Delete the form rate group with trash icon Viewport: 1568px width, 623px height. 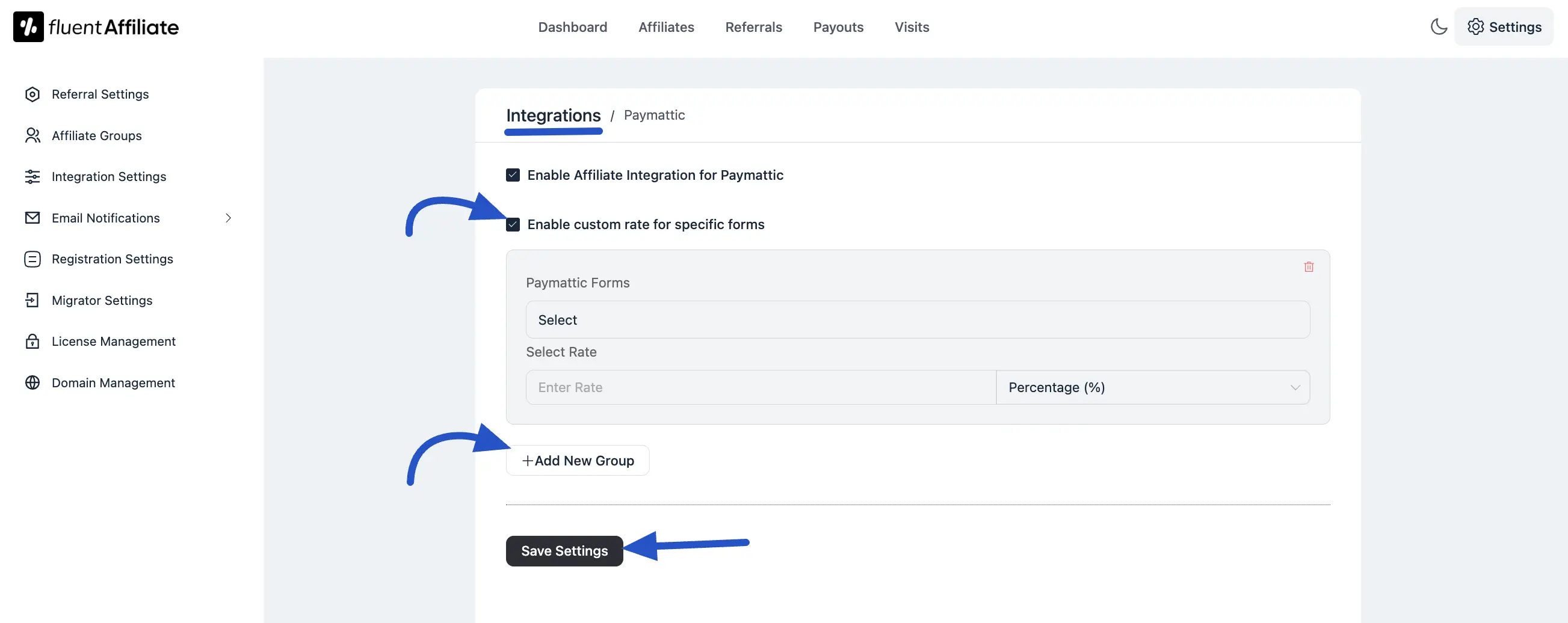pos(1308,267)
